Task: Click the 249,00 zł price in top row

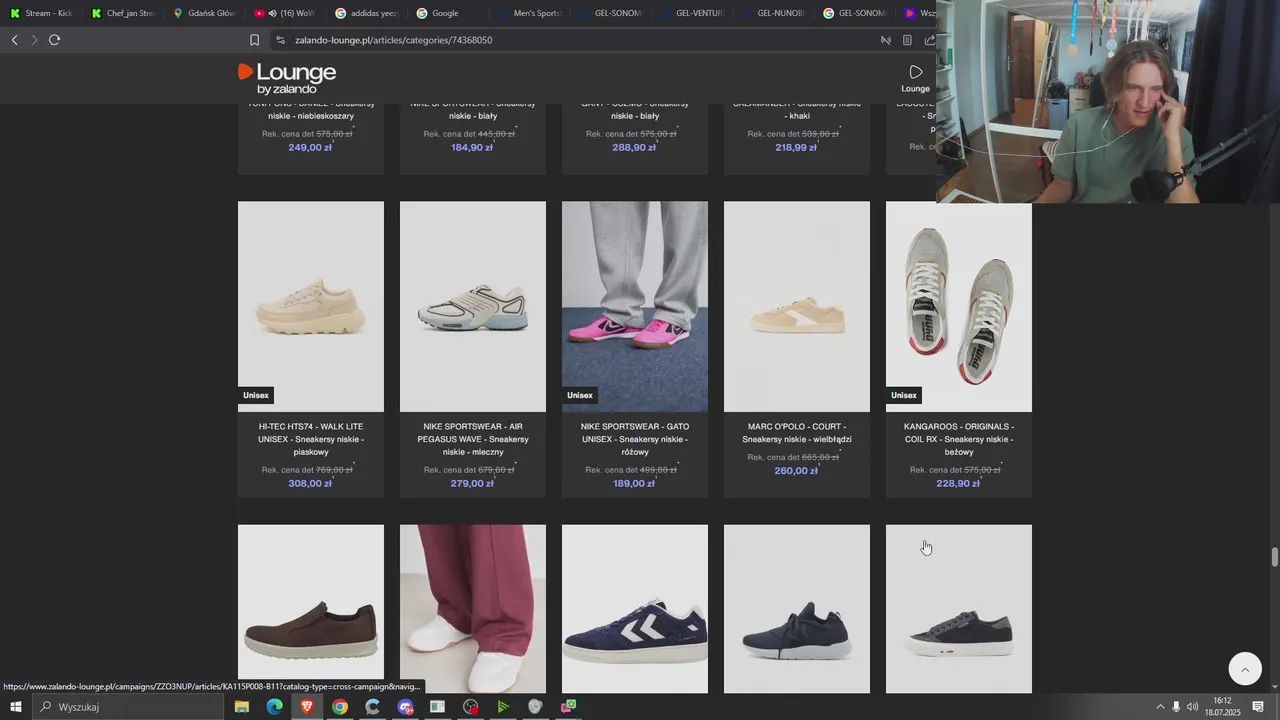Action: click(x=310, y=147)
